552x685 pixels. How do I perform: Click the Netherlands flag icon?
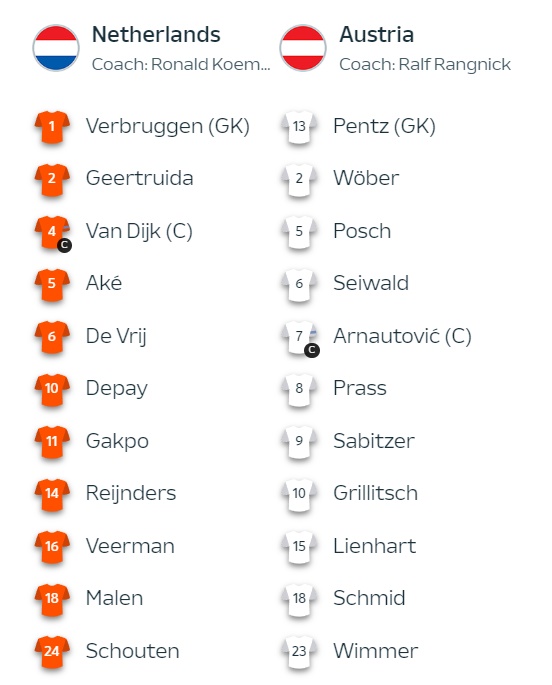click(x=56, y=48)
